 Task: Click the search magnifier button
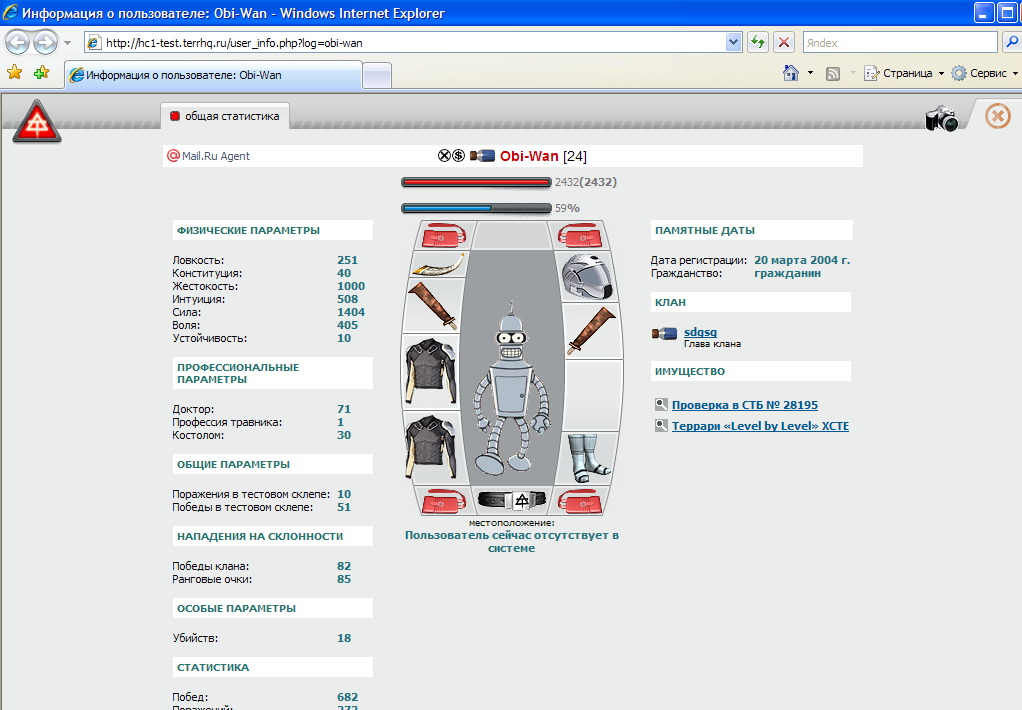click(x=1012, y=42)
